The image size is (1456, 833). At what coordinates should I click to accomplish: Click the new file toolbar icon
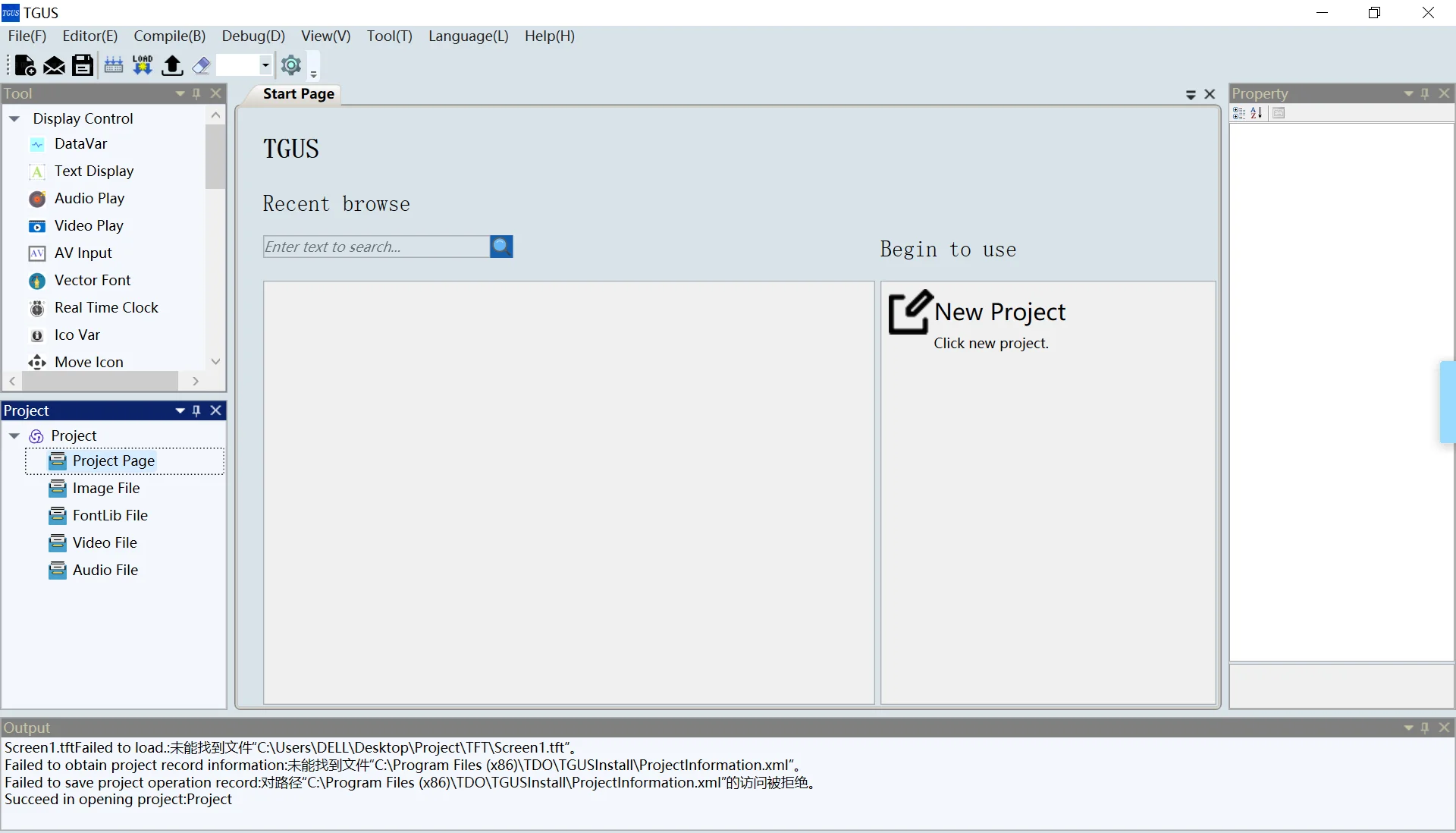pos(25,66)
